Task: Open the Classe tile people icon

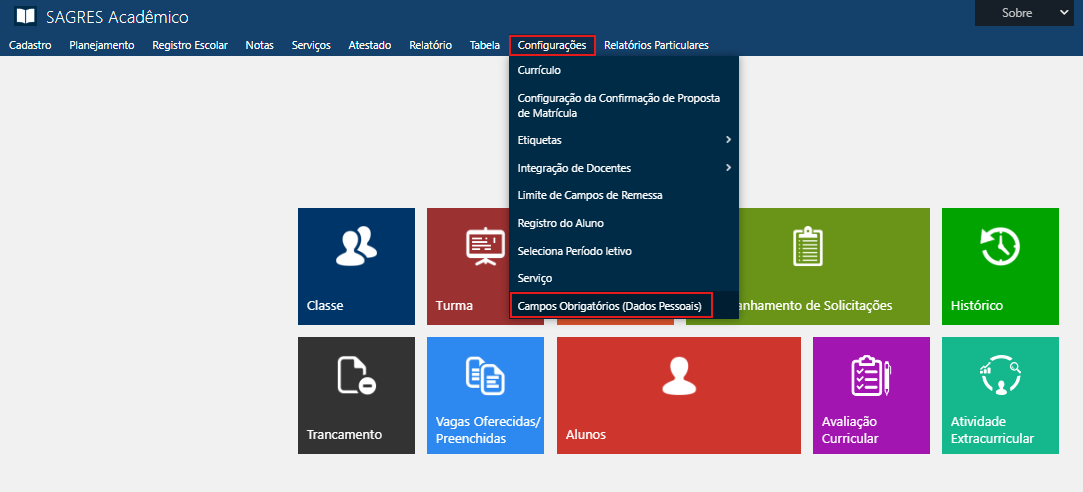Action: [x=356, y=247]
